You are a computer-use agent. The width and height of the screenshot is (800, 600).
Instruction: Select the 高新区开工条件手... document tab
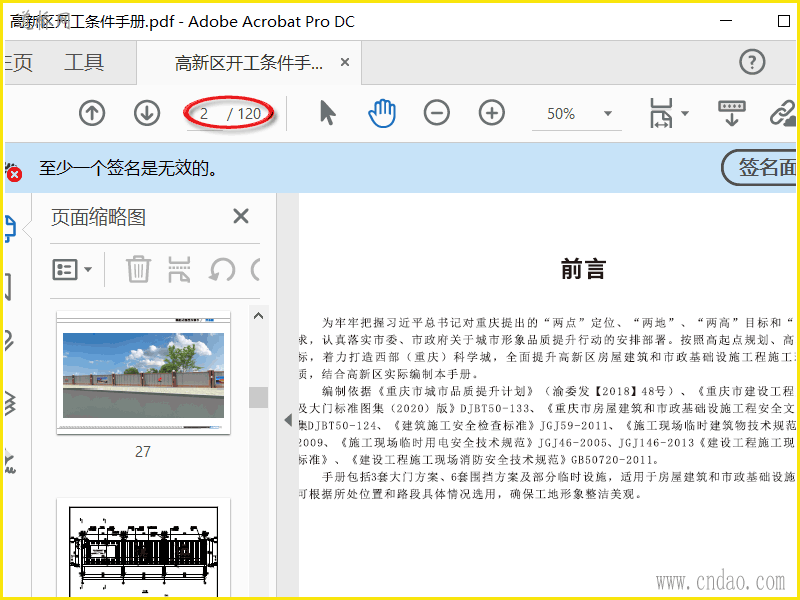point(248,63)
